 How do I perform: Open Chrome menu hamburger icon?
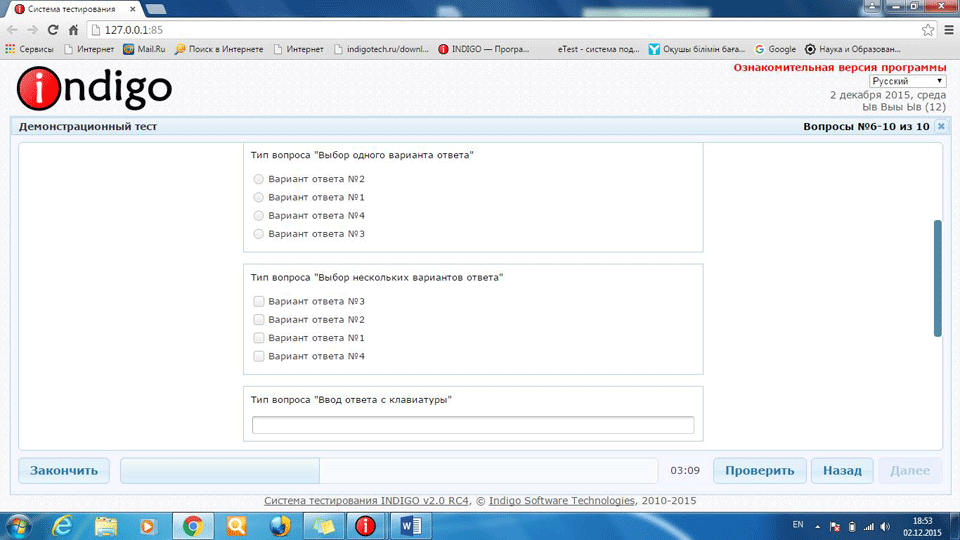point(946,29)
